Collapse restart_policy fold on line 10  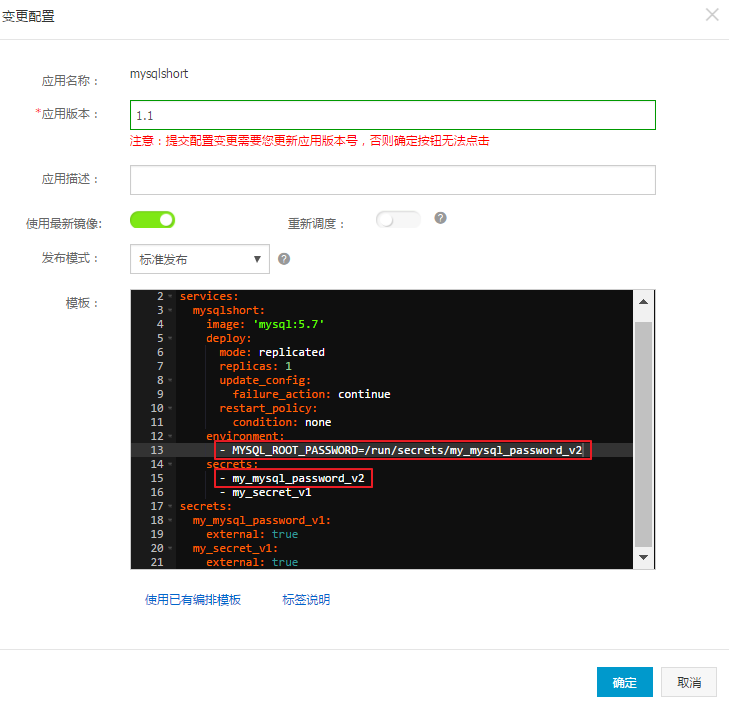pyautogui.click(x=170, y=408)
